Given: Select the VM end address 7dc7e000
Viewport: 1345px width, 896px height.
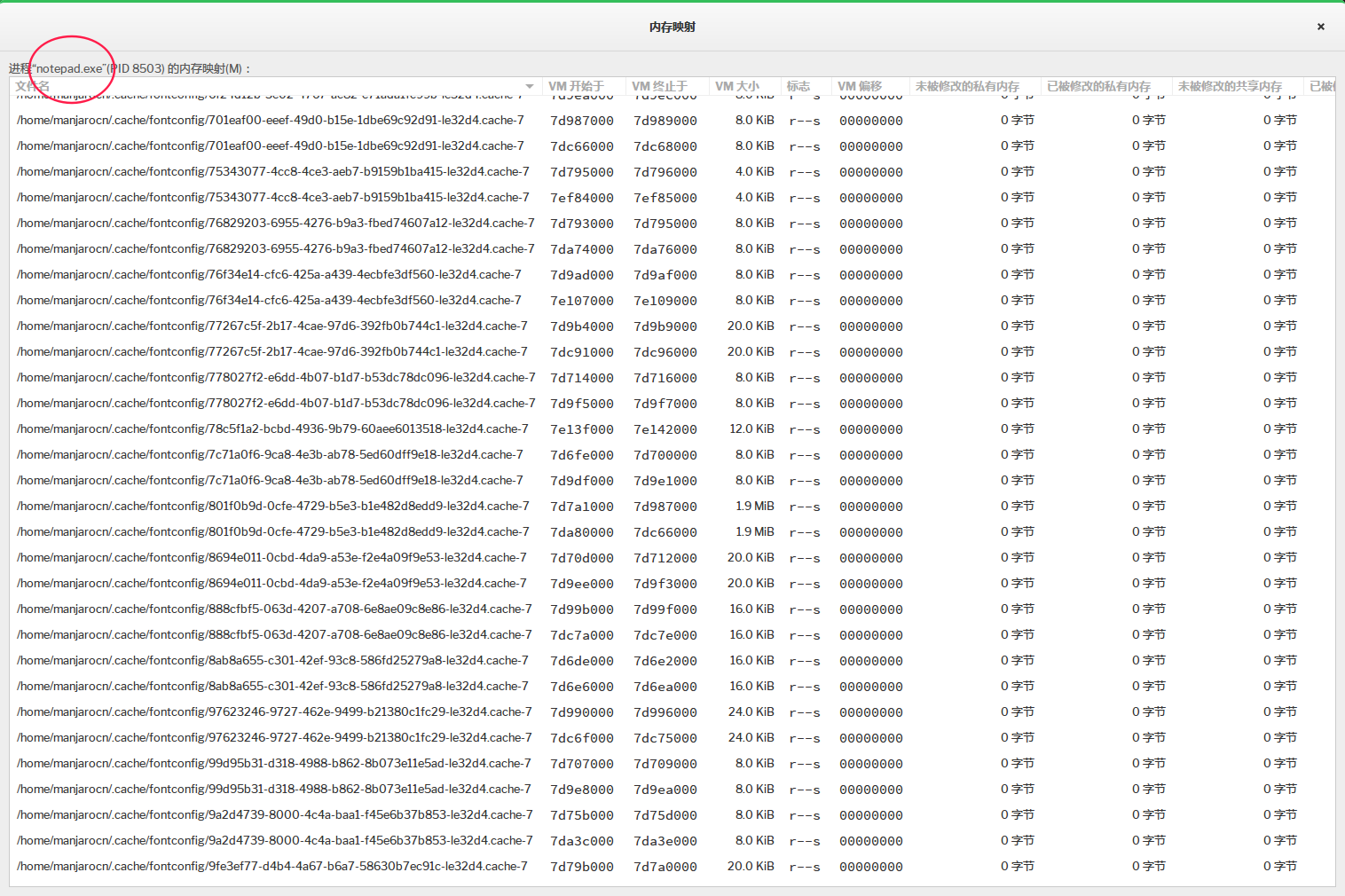Looking at the screenshot, I should click(x=665, y=635).
